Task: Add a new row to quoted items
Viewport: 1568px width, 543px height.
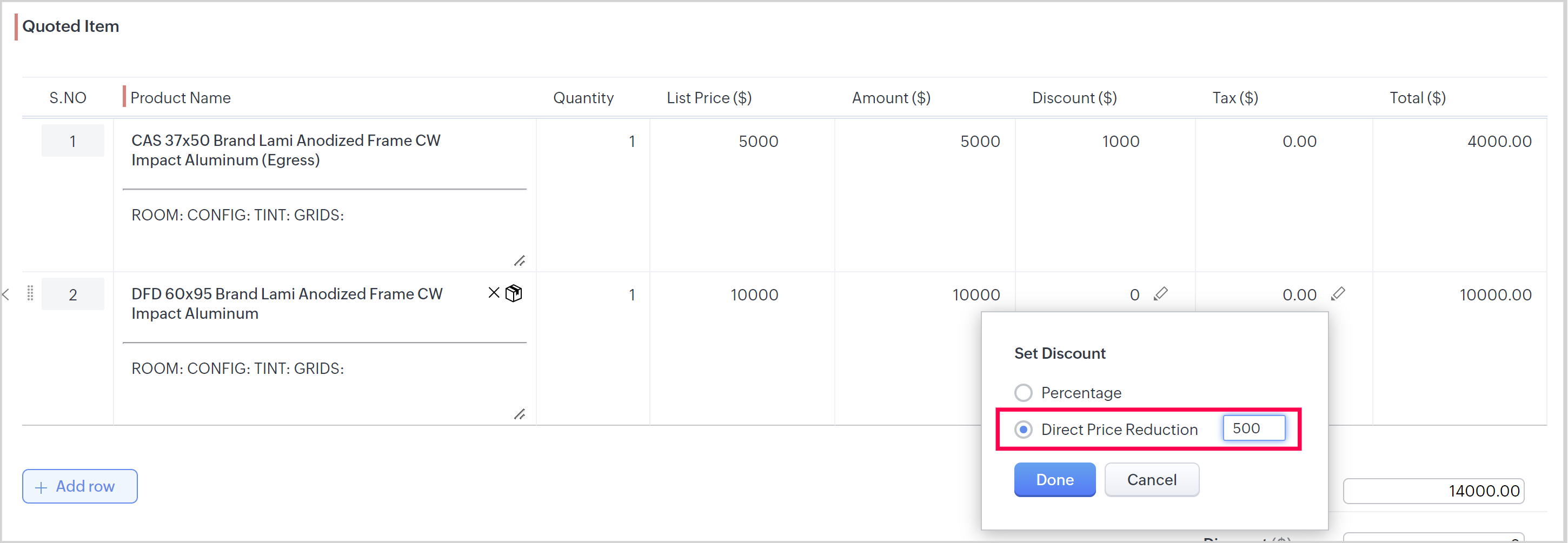Action: (x=79, y=486)
